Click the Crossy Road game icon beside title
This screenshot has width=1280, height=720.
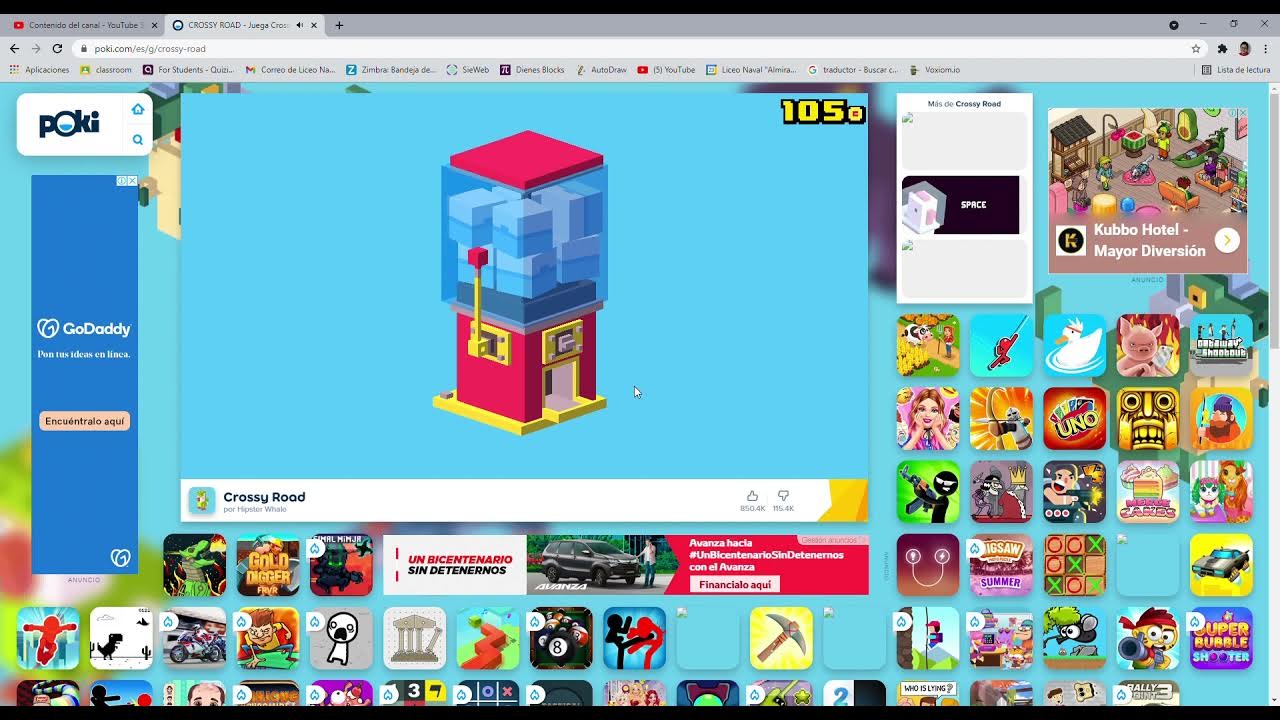tap(202, 500)
